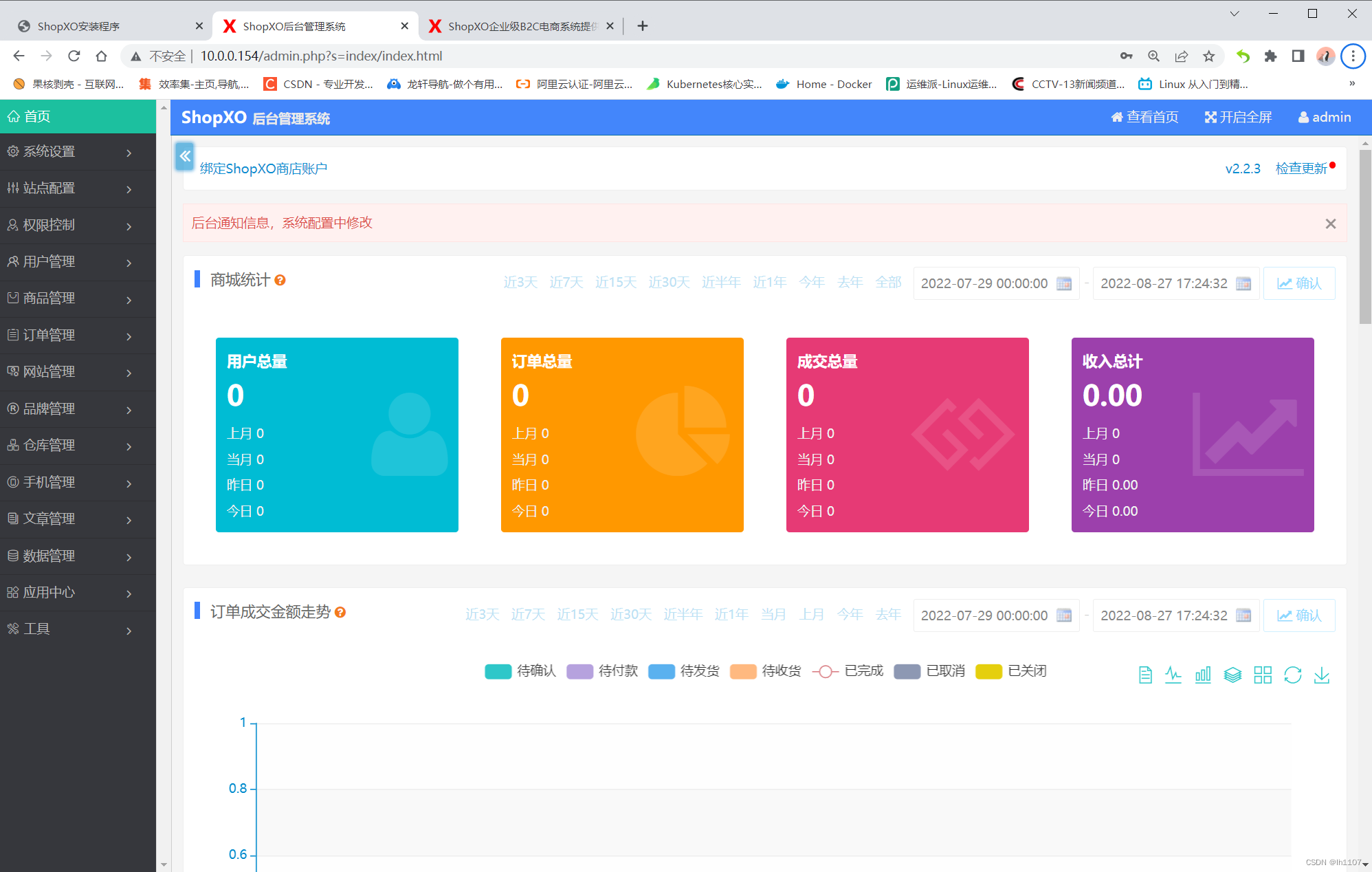Open calendar icon for order trend end date
Image resolution: width=1372 pixels, height=872 pixels.
tap(1243, 615)
